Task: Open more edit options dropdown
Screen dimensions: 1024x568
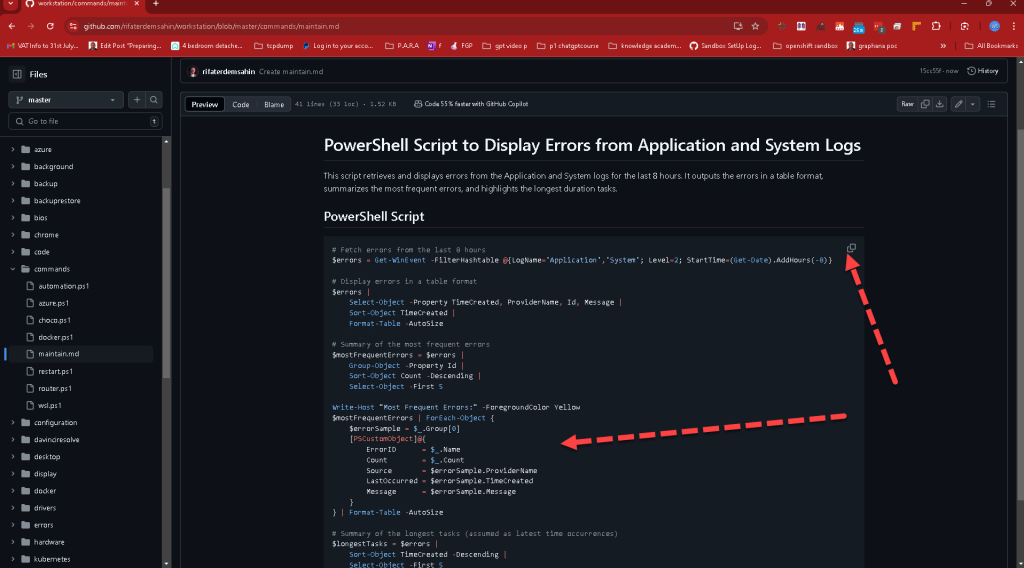Action: coord(972,104)
